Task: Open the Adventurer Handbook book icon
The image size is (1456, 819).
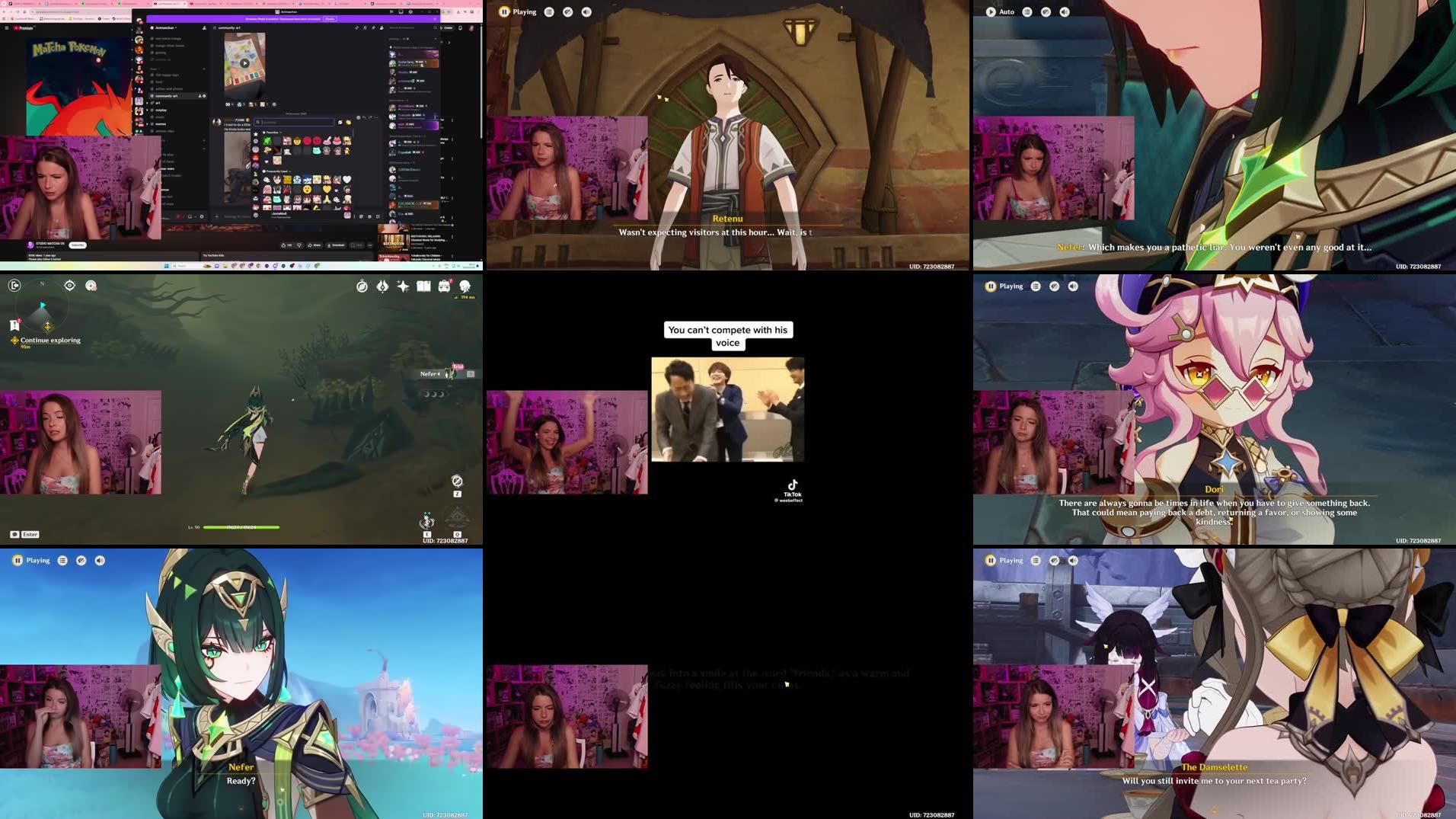Action: [424, 286]
